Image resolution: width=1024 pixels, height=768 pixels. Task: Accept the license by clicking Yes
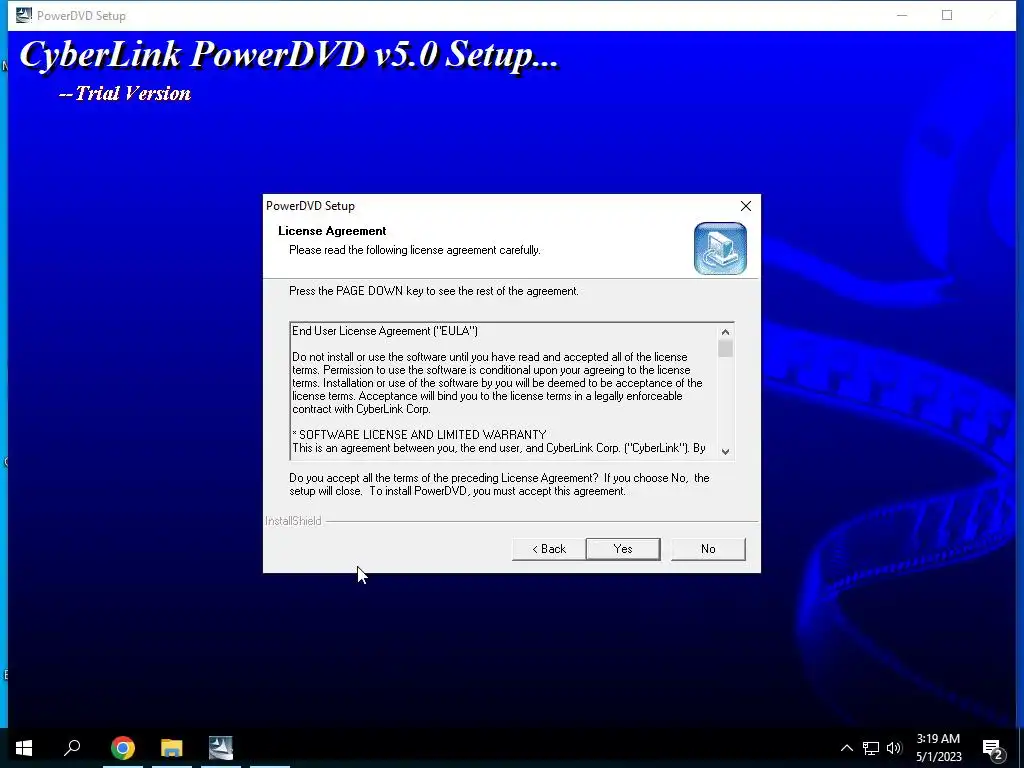(x=622, y=549)
